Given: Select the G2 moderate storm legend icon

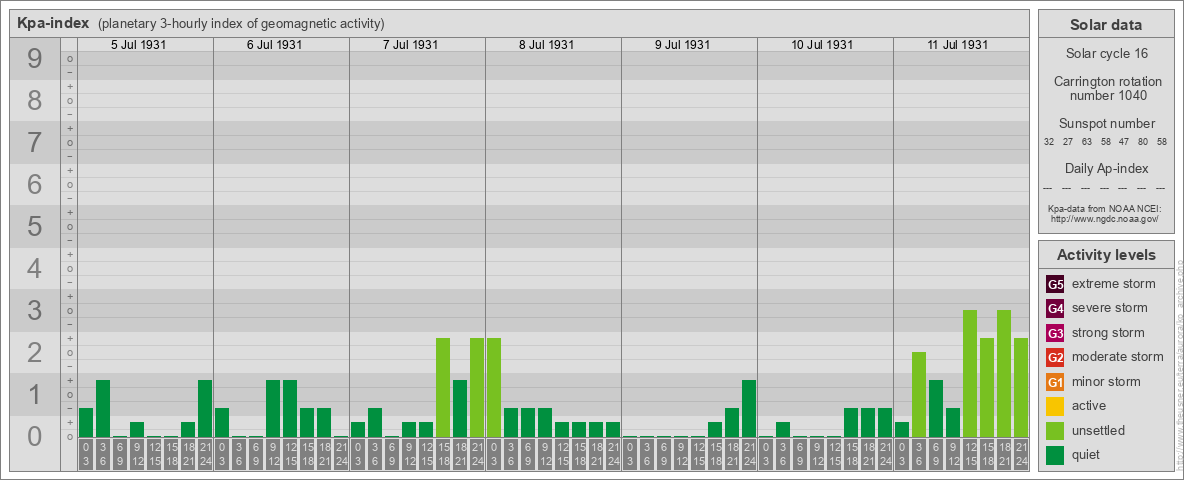Looking at the screenshot, I should tap(1056, 357).
